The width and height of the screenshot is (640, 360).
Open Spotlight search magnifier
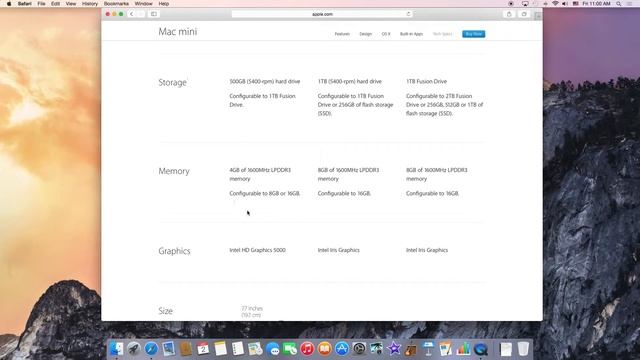tap(619, 4)
